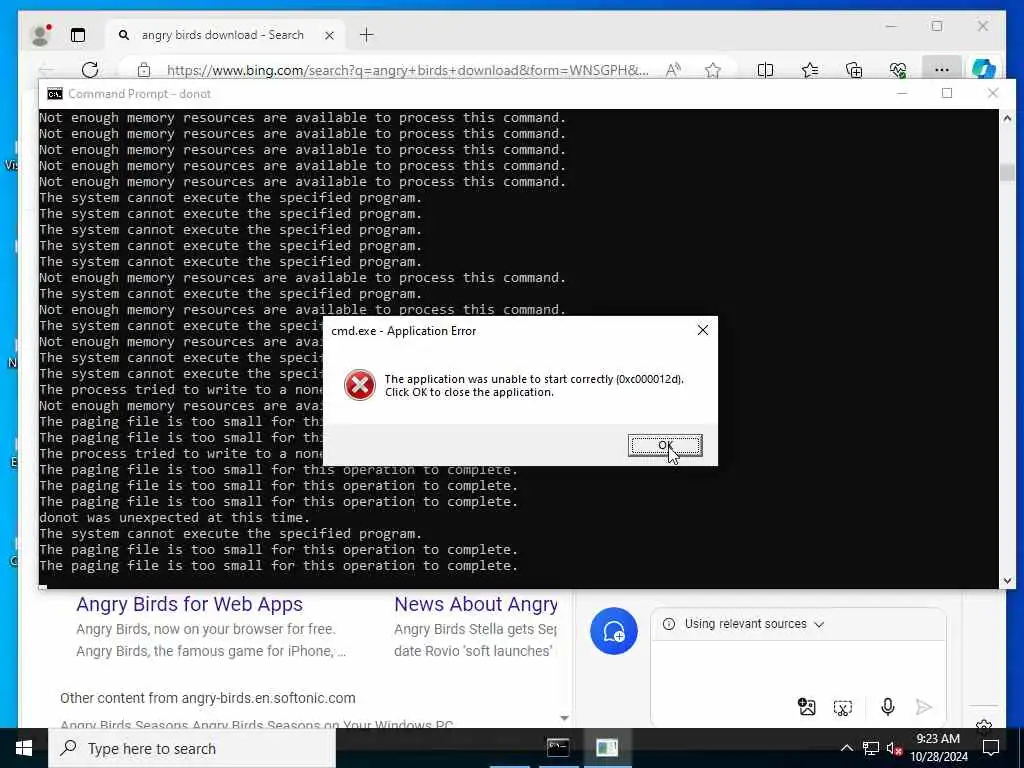This screenshot has width=1024, height=768.
Task: Activate Copilot microphone input
Action: tap(887, 707)
